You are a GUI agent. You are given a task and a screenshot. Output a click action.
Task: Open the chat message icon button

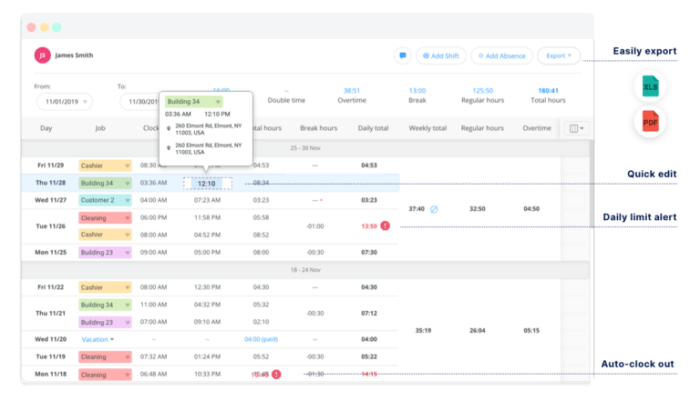(x=403, y=56)
